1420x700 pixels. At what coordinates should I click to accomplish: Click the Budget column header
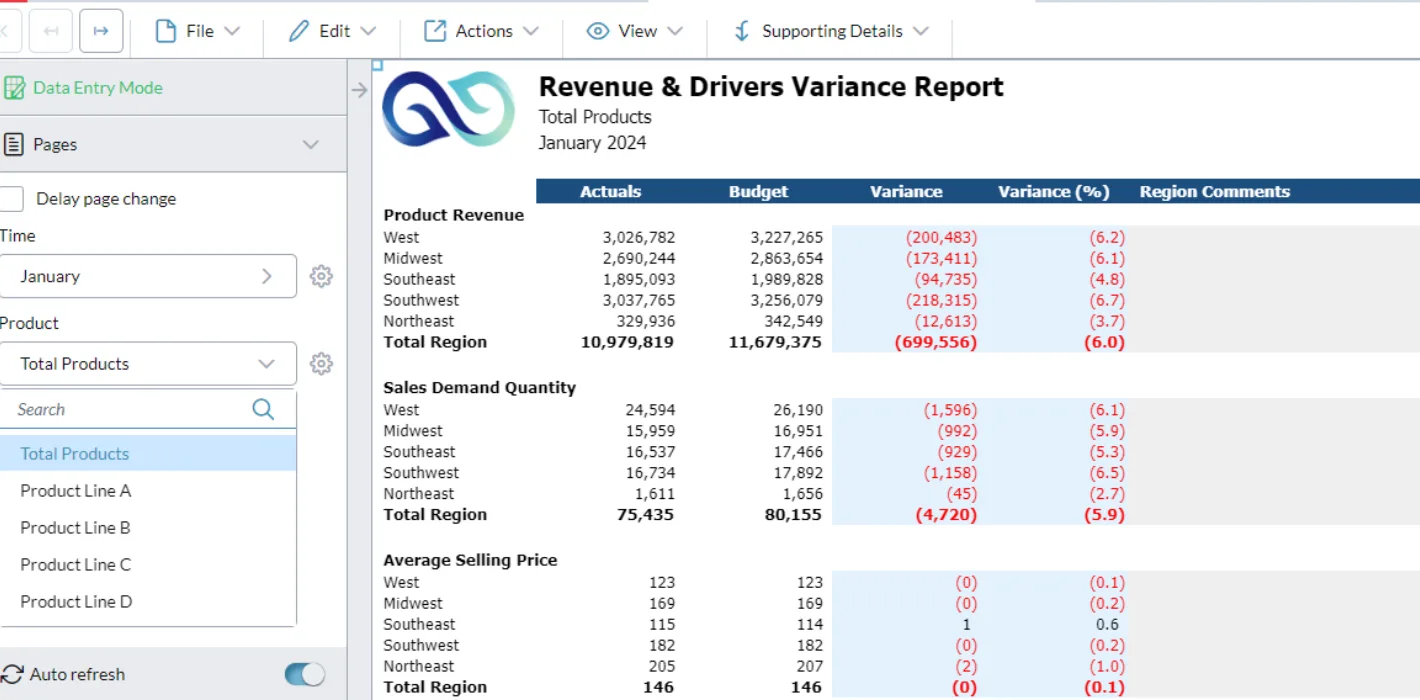[758, 191]
